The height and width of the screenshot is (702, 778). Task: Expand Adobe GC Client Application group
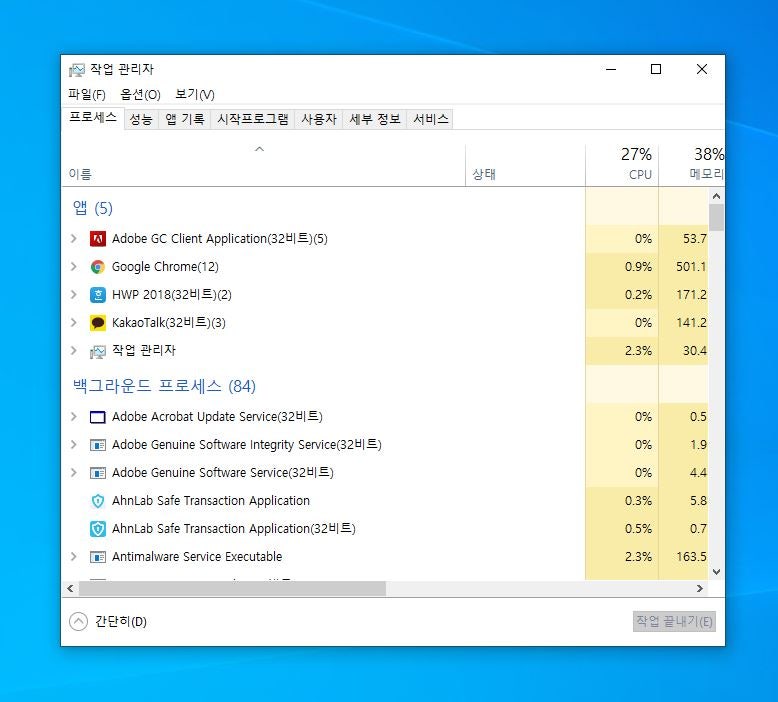[x=74, y=239]
